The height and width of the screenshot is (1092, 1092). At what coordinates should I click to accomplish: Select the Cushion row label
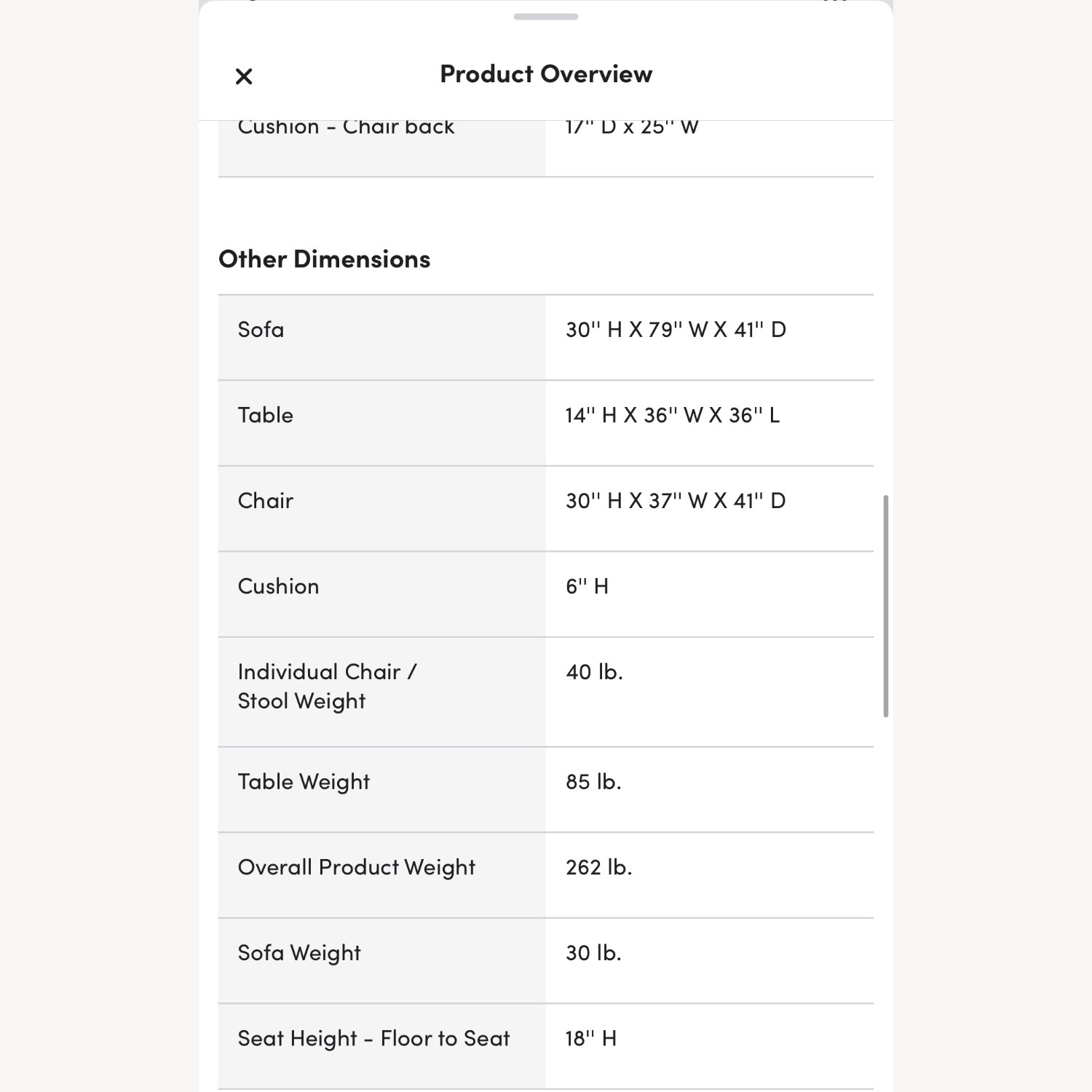coord(278,587)
